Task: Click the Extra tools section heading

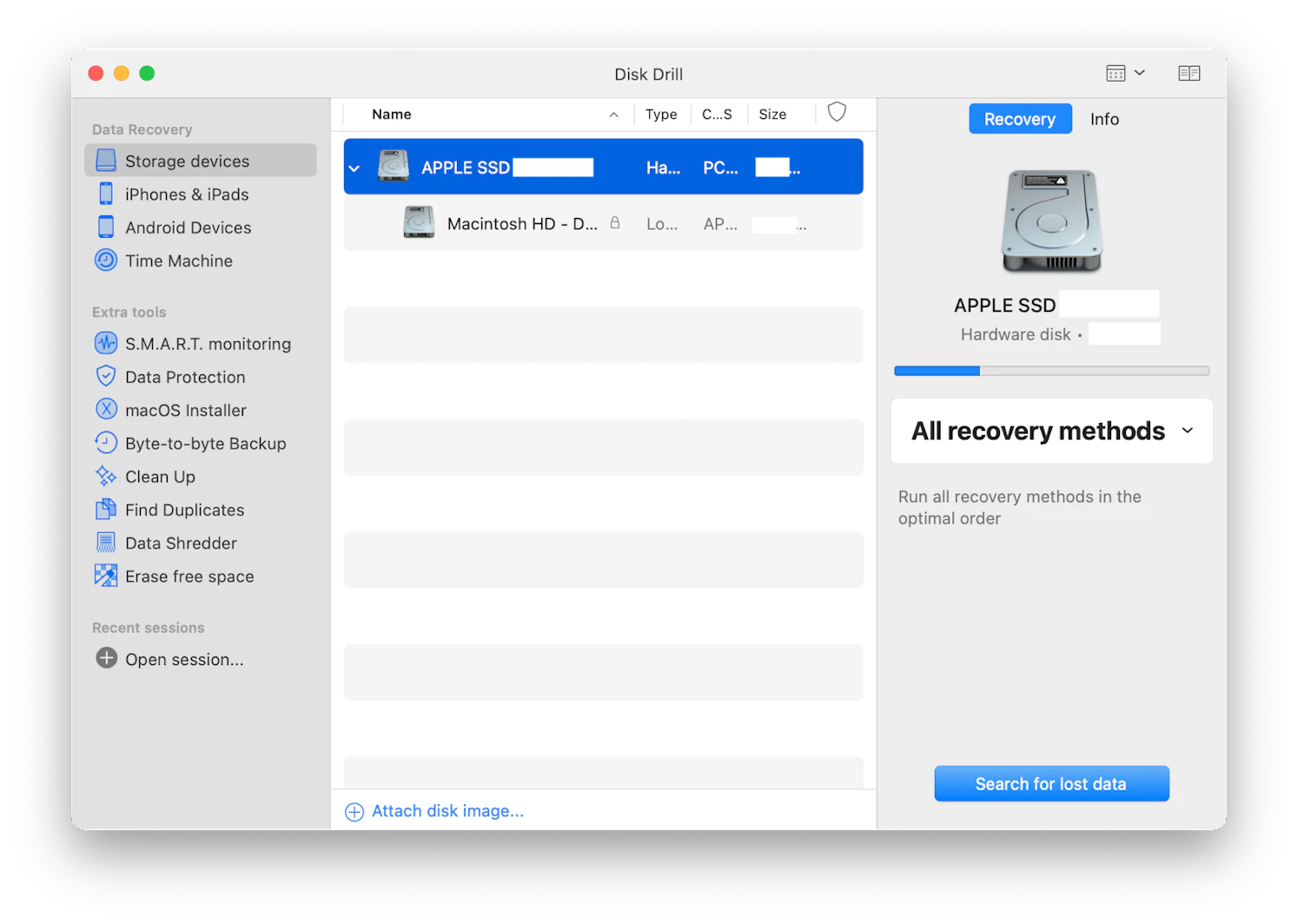Action: (129, 312)
